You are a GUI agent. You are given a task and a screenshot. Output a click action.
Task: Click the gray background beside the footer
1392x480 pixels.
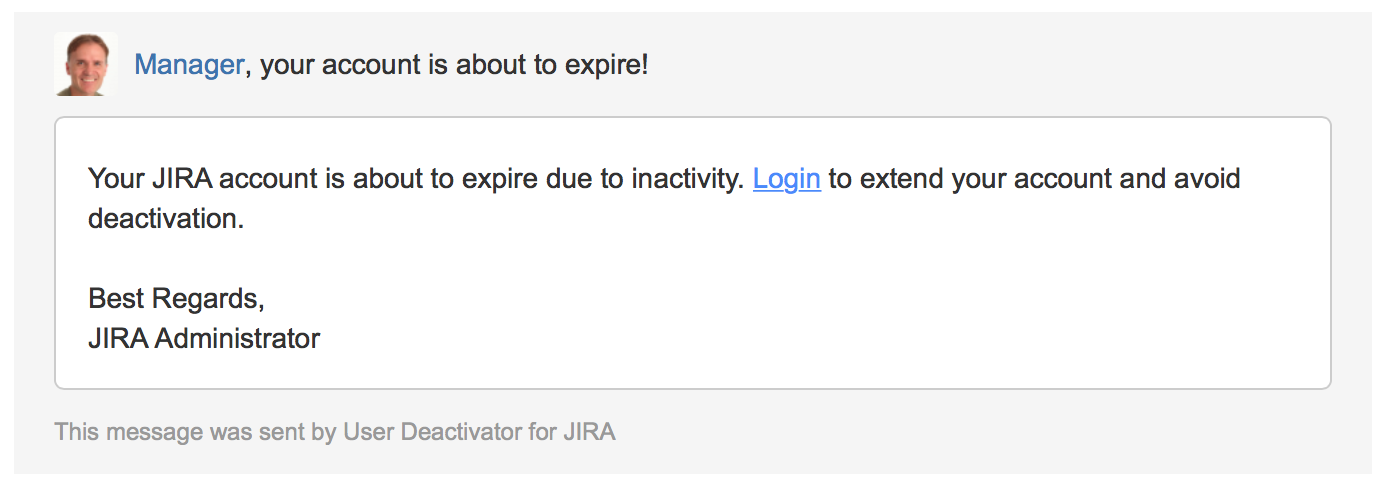point(1000,432)
